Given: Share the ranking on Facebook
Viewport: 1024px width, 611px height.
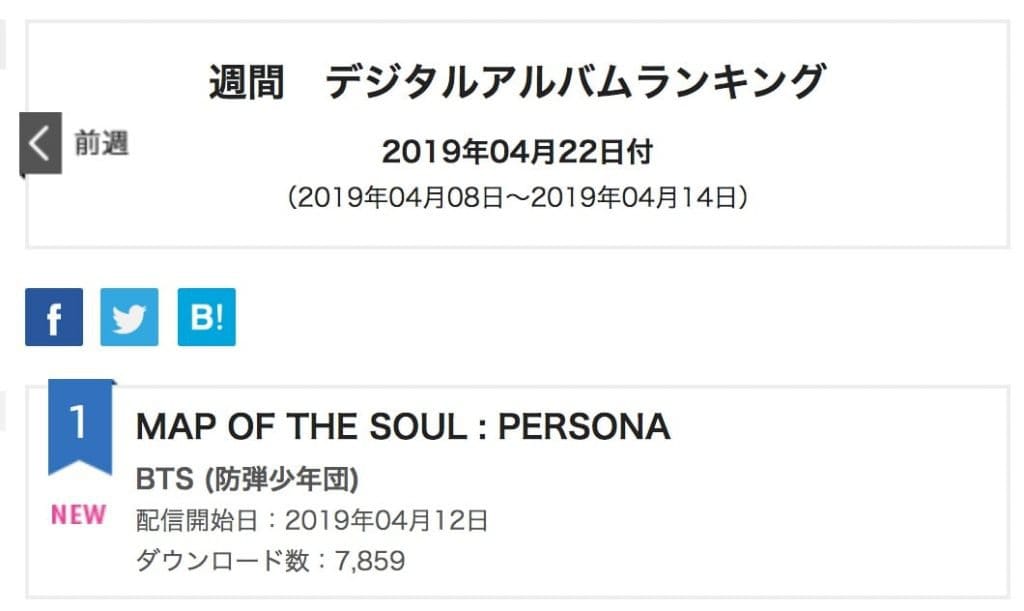Looking at the screenshot, I should pyautogui.click(x=54, y=317).
